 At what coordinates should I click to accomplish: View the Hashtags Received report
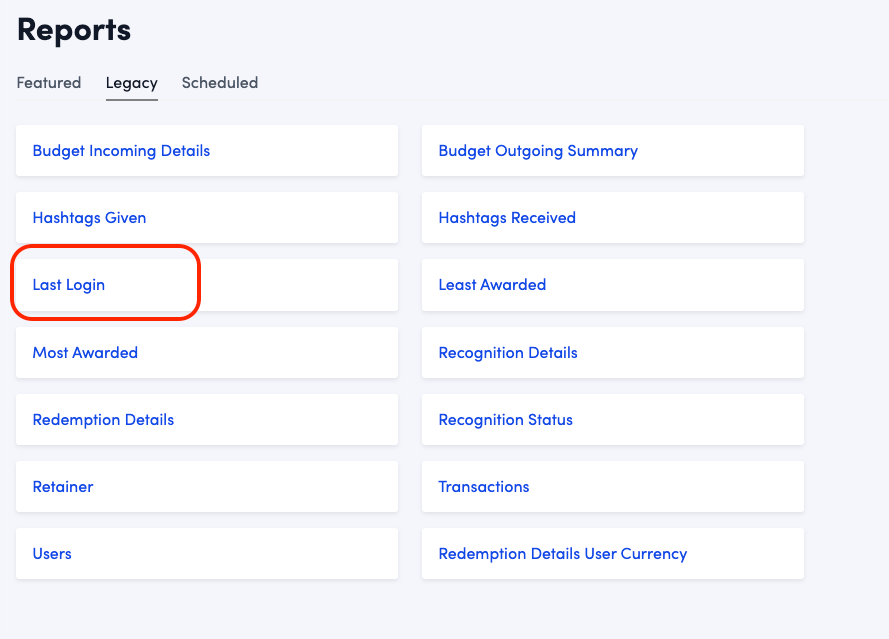[x=507, y=218]
